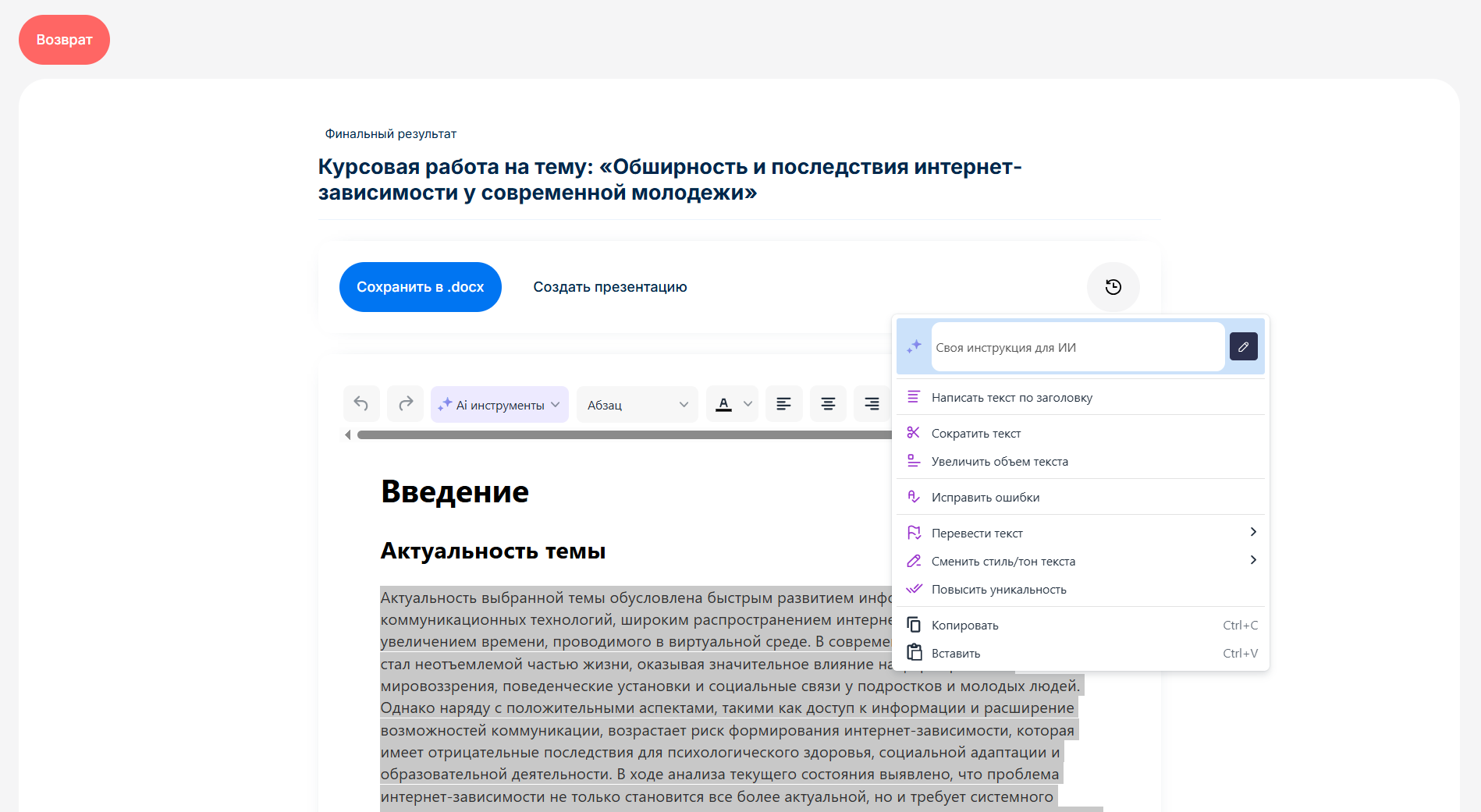Screen dimensions: 1481x812
Task: Choose Исправить ошибки from menu
Action: point(985,498)
